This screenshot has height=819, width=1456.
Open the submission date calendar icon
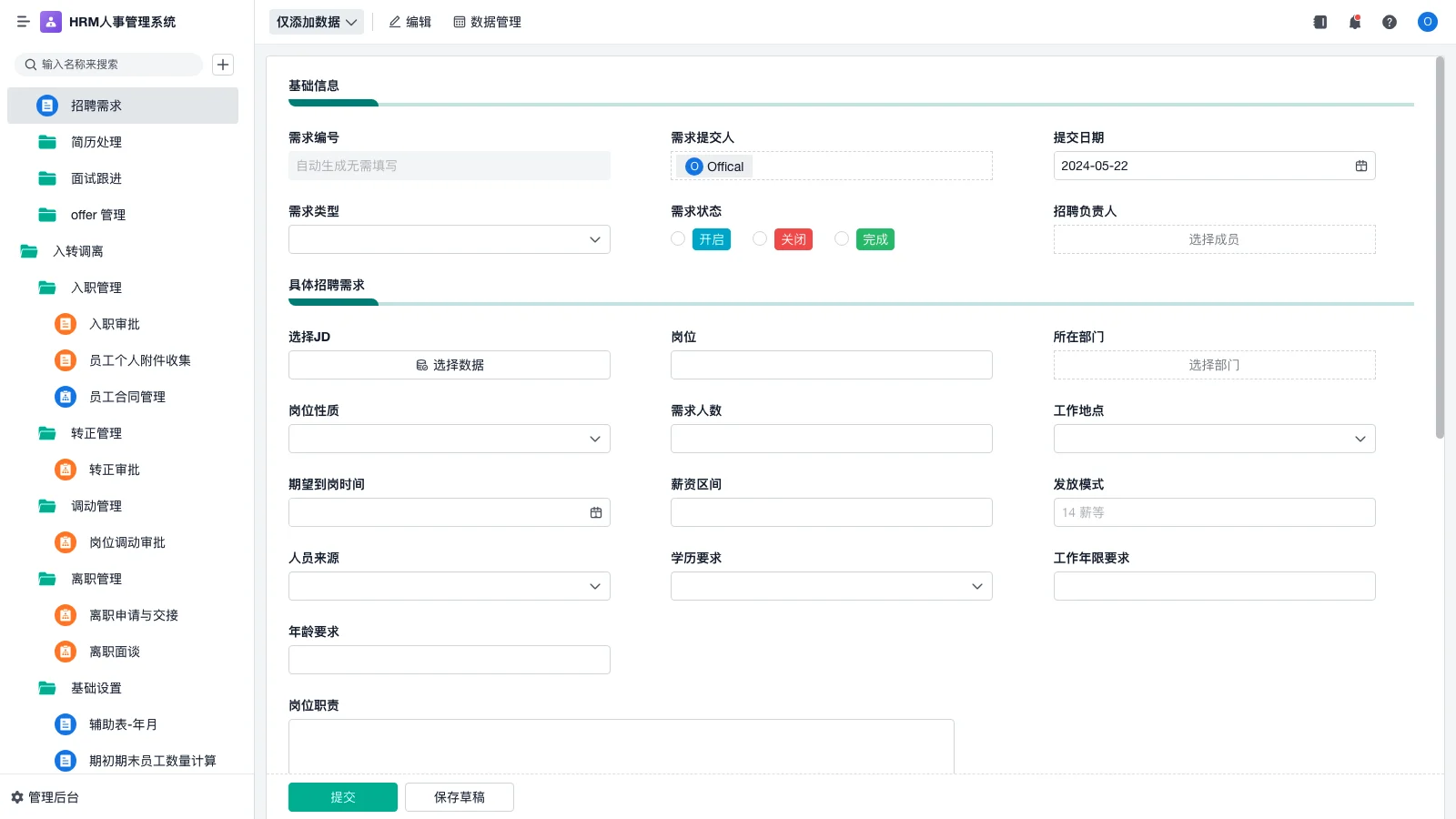click(1360, 166)
